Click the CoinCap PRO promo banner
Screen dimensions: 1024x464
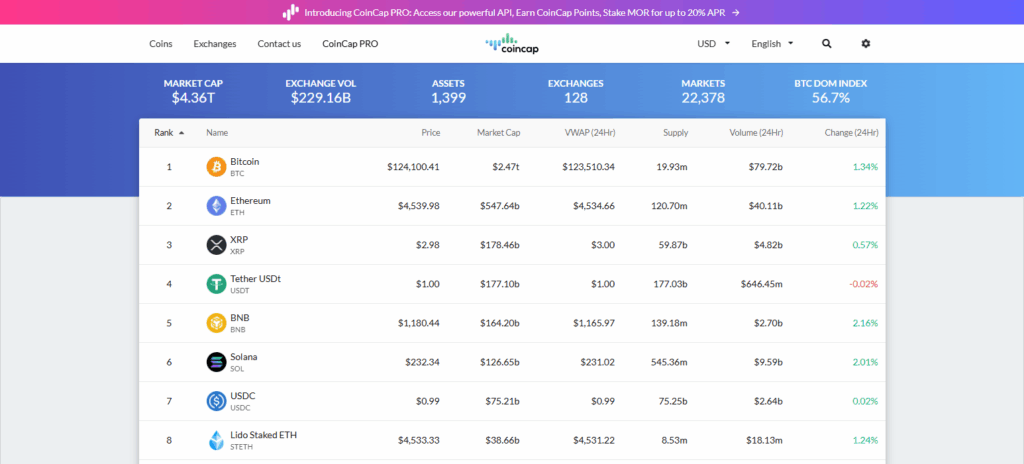pos(511,12)
